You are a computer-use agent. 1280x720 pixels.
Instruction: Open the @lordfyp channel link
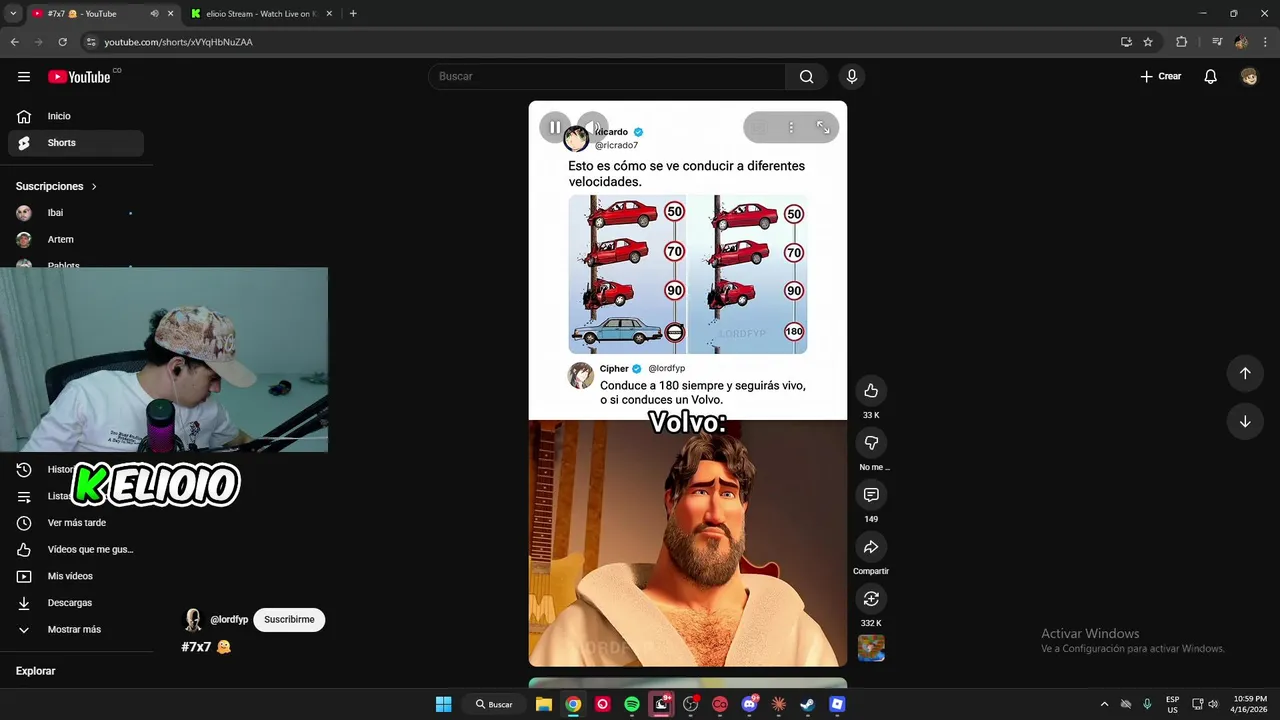click(x=229, y=620)
